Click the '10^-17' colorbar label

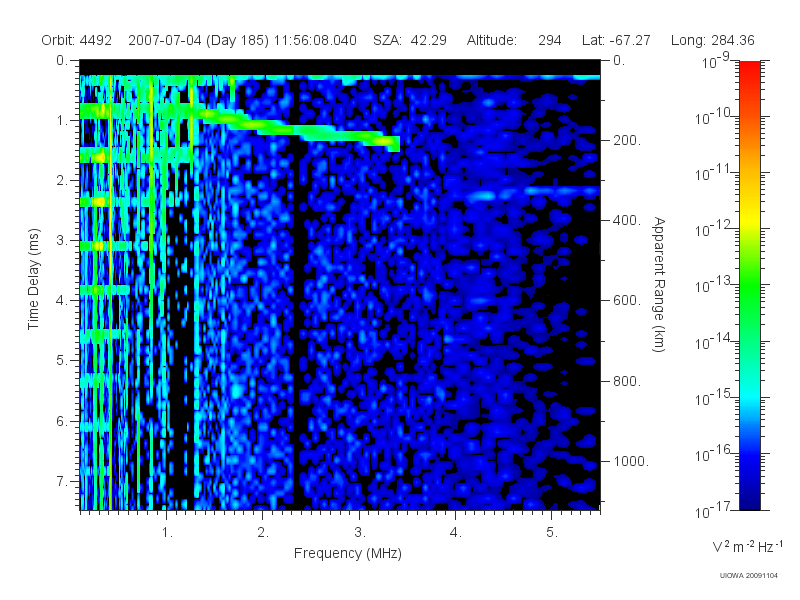pos(715,510)
